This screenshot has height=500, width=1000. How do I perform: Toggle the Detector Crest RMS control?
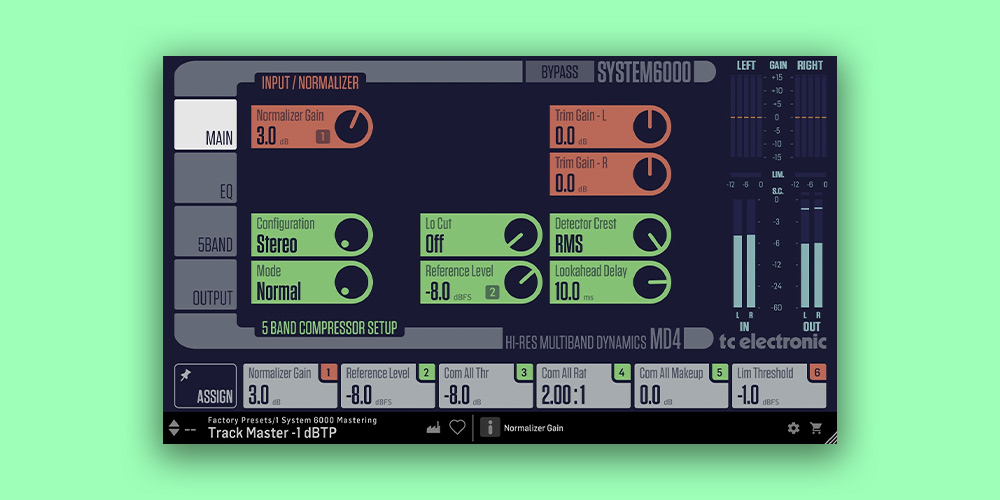coord(650,235)
